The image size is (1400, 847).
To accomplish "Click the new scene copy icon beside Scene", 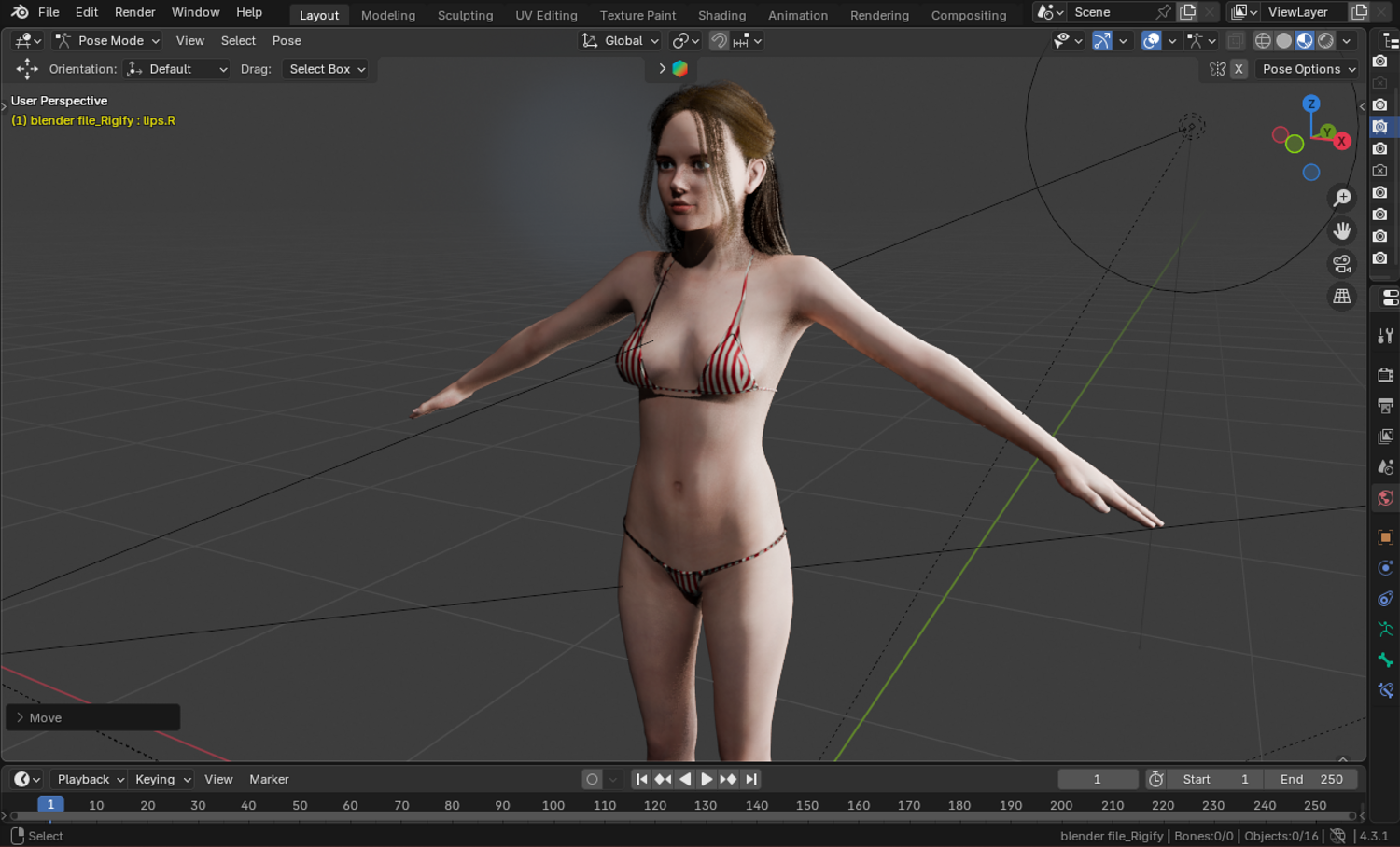I will (1188, 12).
